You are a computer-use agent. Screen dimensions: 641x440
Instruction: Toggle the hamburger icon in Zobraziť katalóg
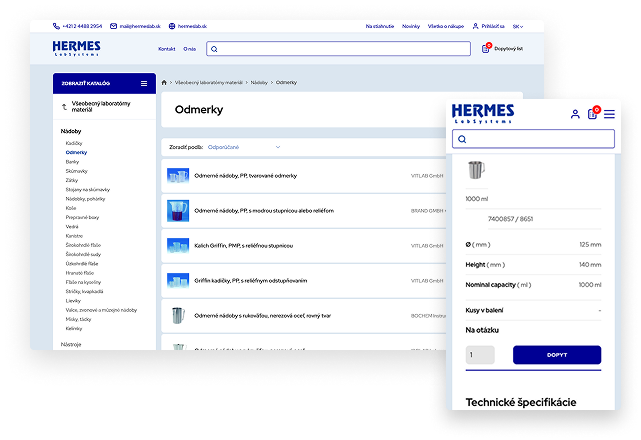pyautogui.click(x=144, y=83)
